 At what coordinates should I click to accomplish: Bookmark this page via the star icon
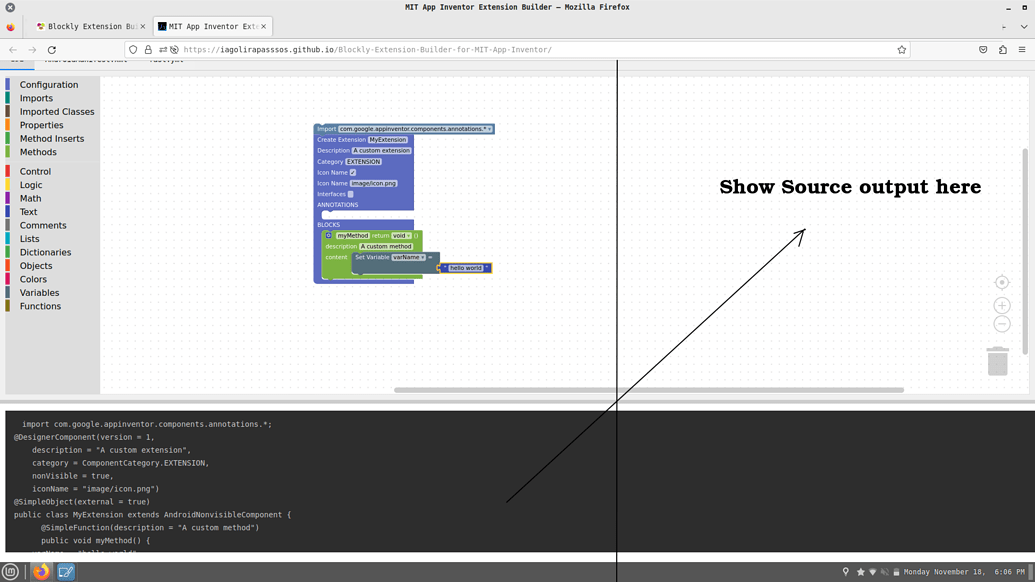click(901, 48)
